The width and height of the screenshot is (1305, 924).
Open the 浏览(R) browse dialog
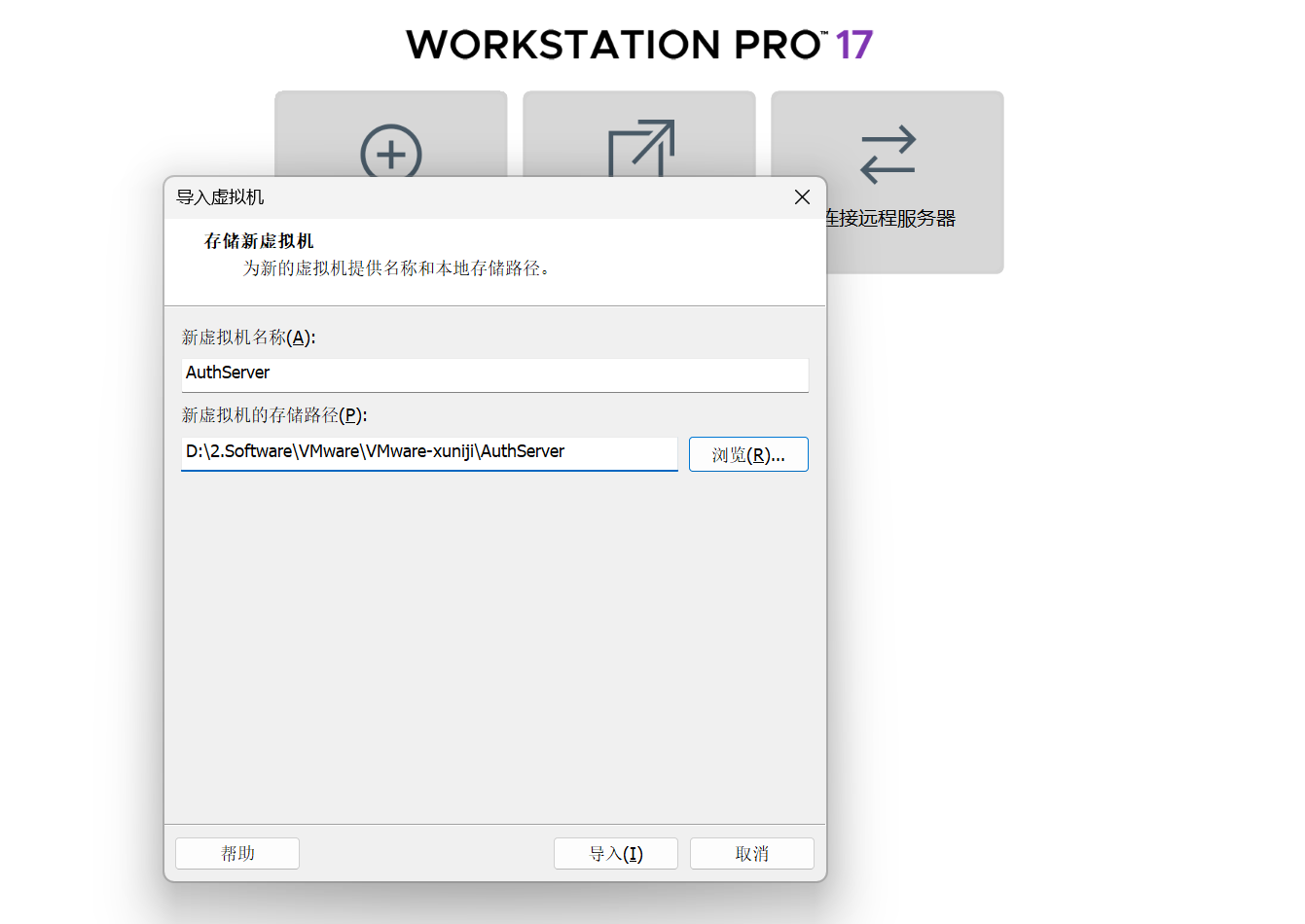tap(748, 453)
